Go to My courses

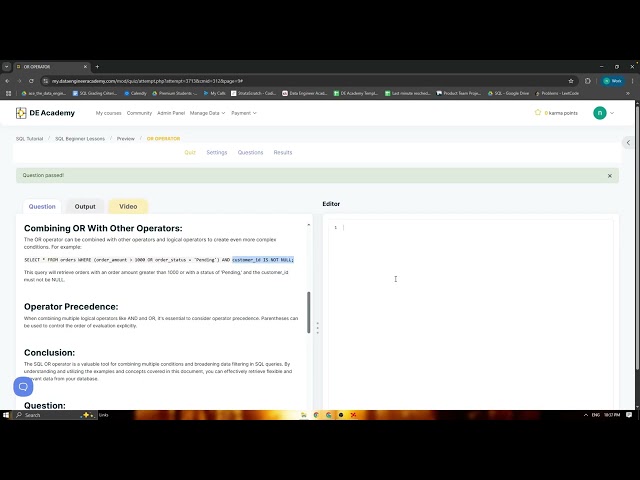(109, 113)
